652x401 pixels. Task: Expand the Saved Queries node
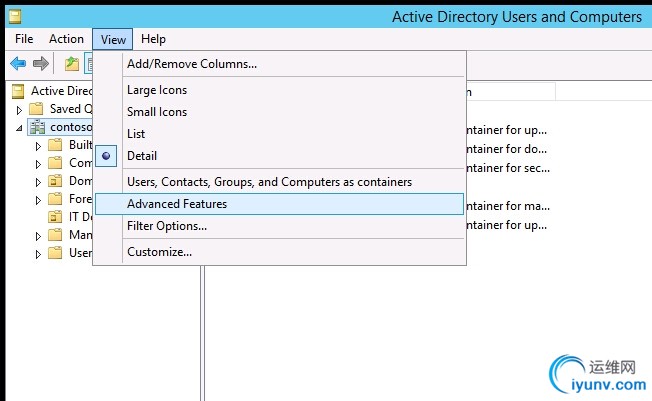(19, 110)
